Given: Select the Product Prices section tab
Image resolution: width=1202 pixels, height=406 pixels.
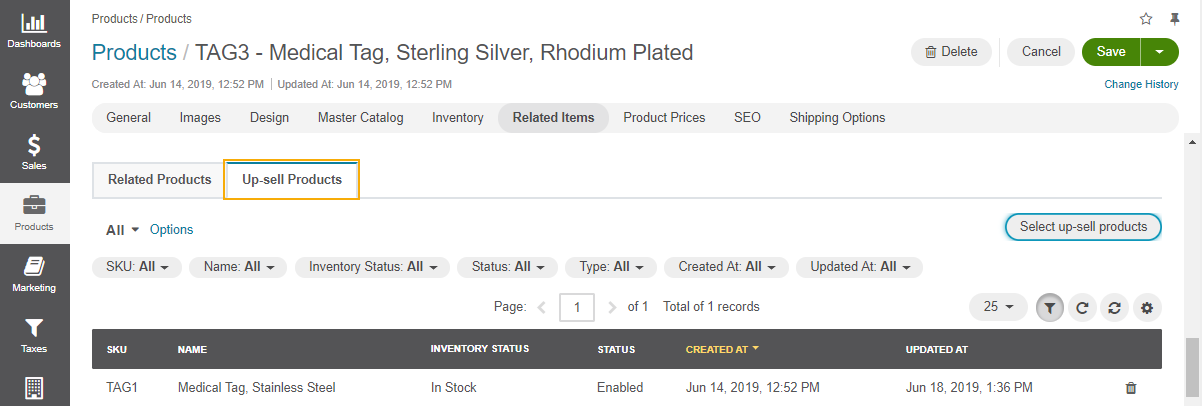Looking at the screenshot, I should tap(664, 118).
